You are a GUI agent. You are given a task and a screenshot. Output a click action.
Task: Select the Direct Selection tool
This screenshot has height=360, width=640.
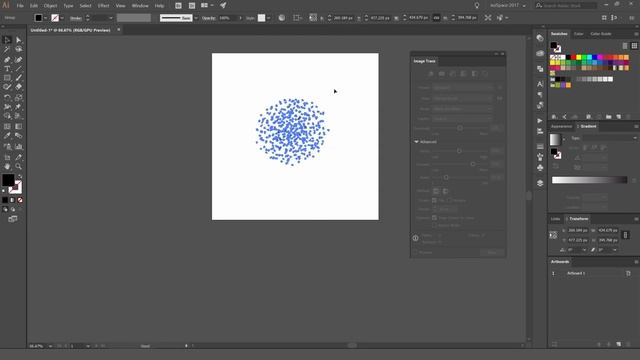(x=18, y=40)
